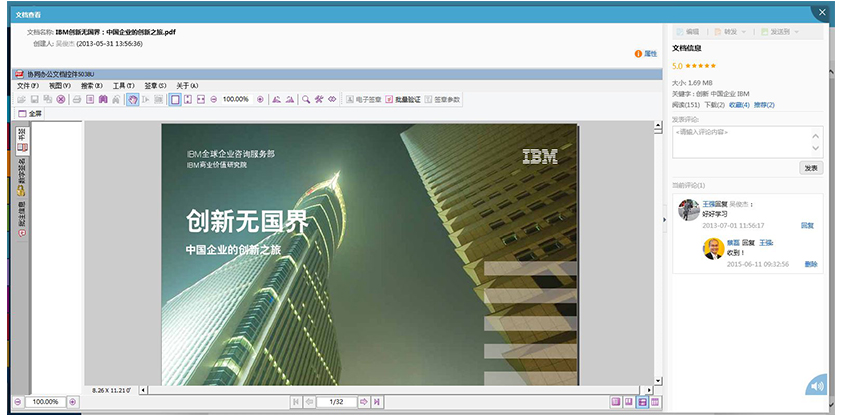This screenshot has width=842, height=415.
Task: Open the 工具 menu
Action: tap(123, 85)
